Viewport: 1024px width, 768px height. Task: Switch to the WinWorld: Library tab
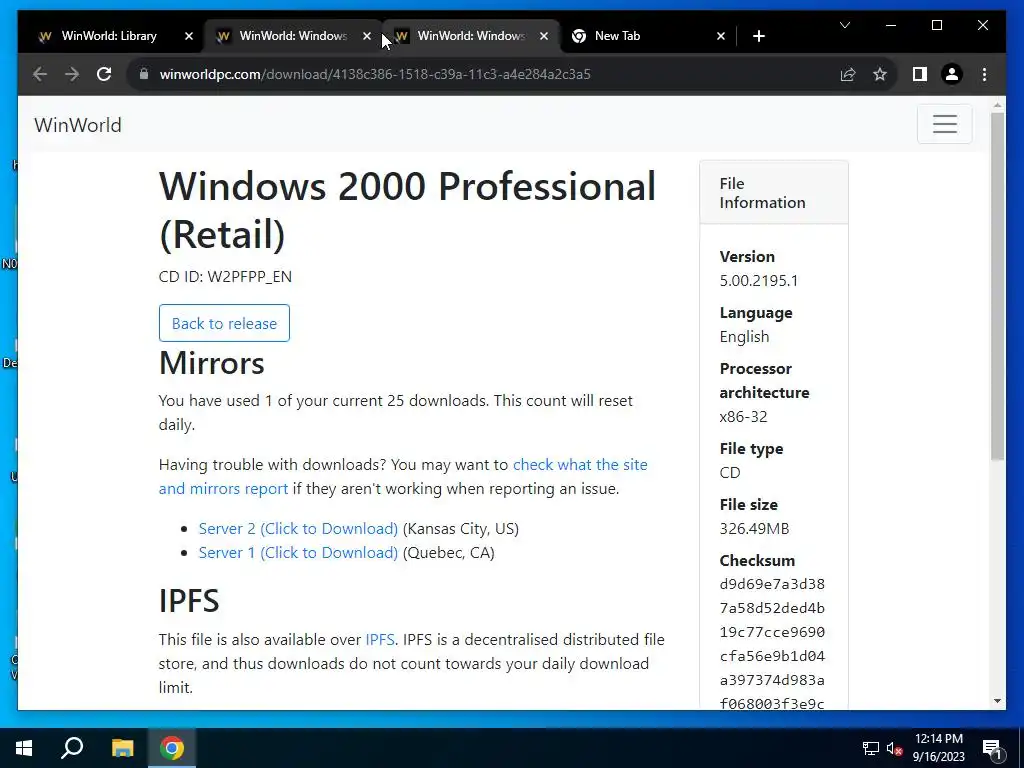click(109, 36)
